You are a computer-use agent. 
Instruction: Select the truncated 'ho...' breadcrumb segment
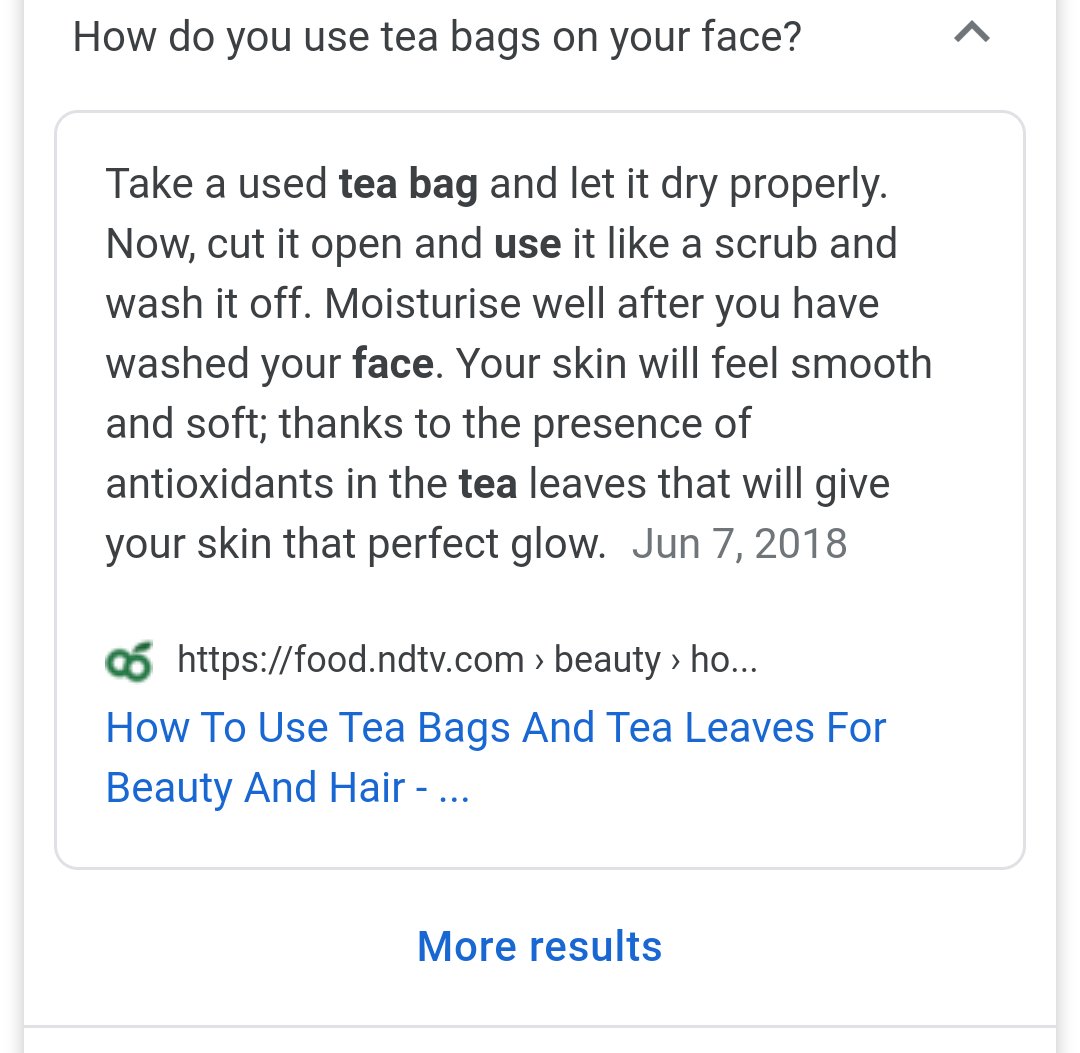point(724,660)
